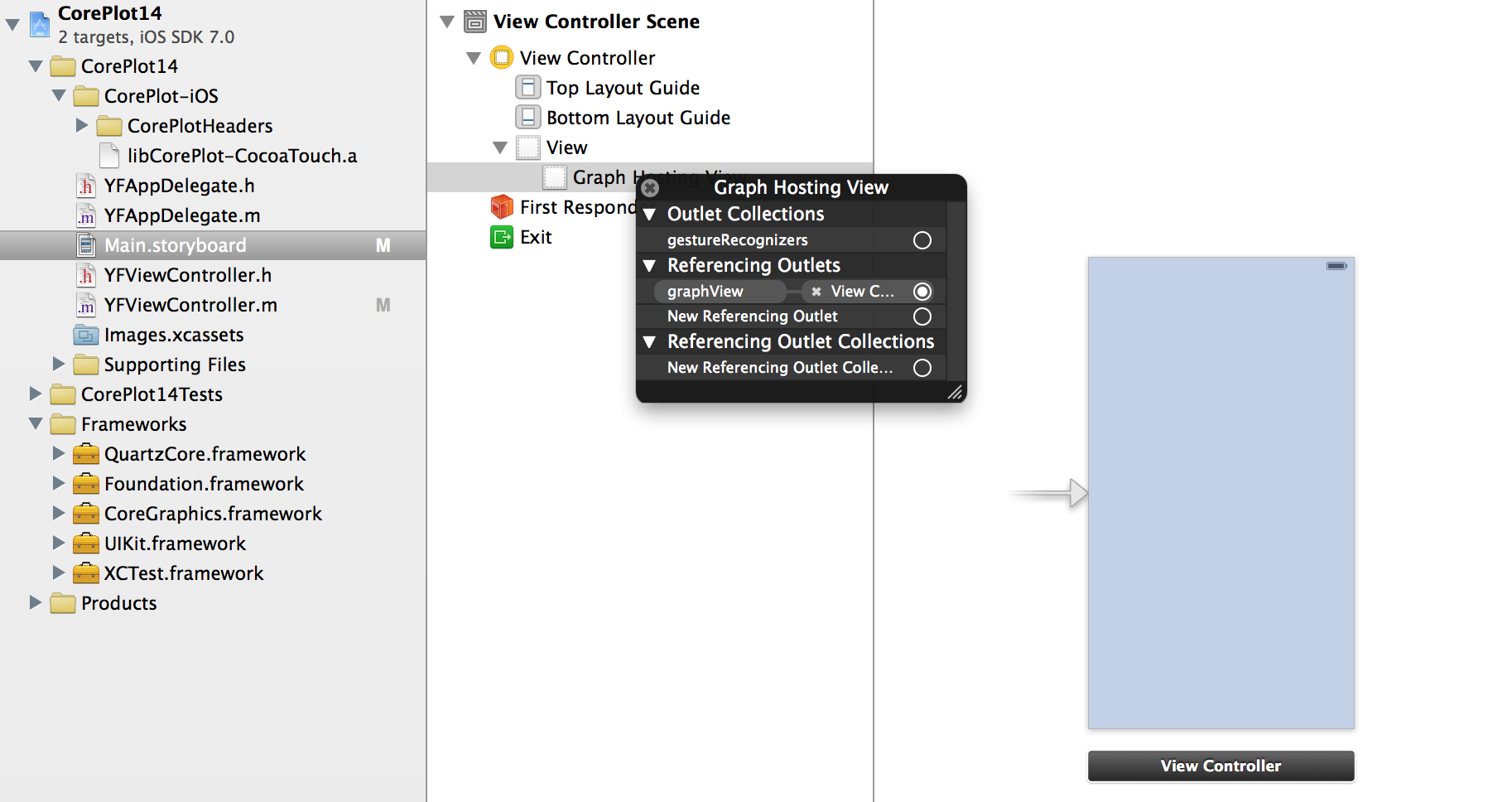This screenshot has width=1512, height=802.
Task: Click the View Controller scene title bar
Action: pos(1221,766)
